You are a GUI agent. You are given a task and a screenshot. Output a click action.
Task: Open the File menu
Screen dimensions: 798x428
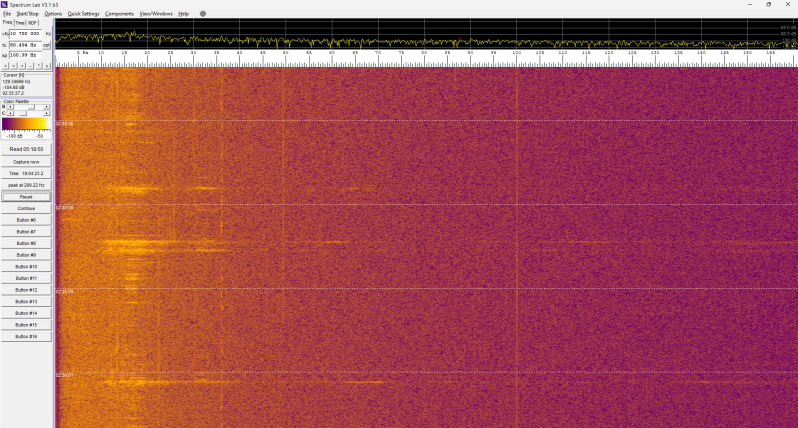pos(7,14)
